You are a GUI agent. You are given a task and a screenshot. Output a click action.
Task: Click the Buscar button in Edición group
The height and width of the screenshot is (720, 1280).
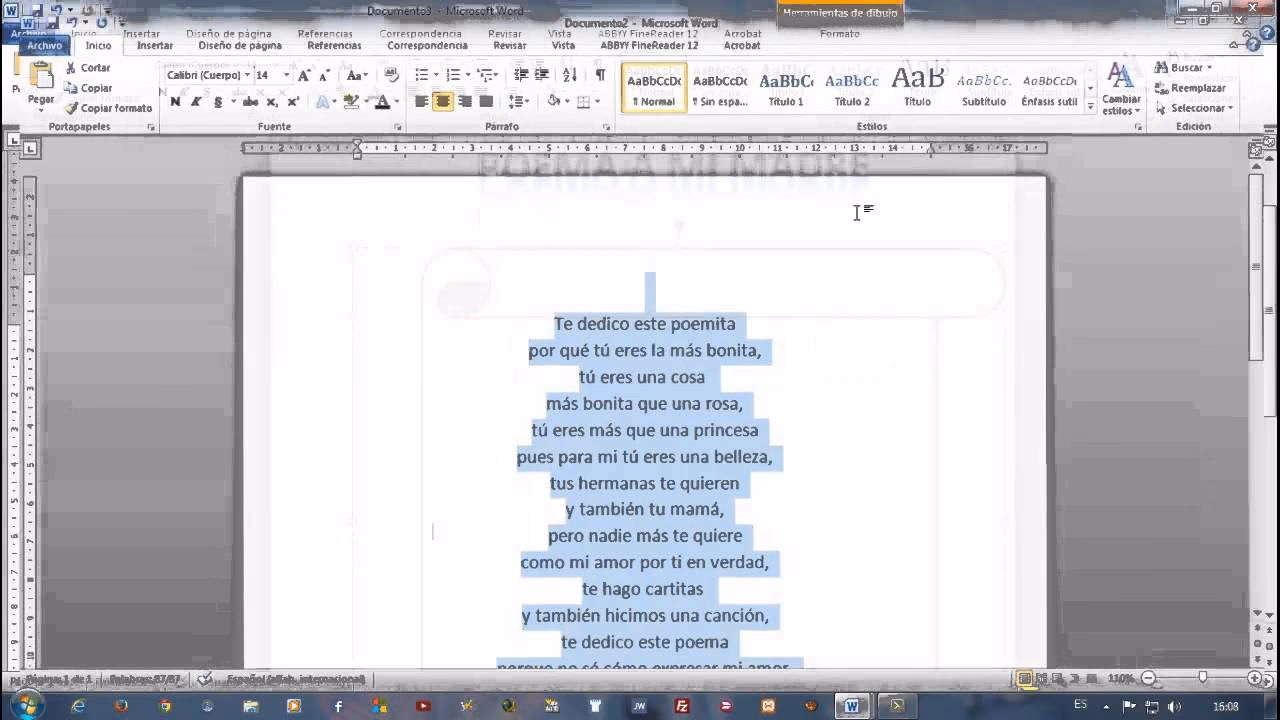1185,68
